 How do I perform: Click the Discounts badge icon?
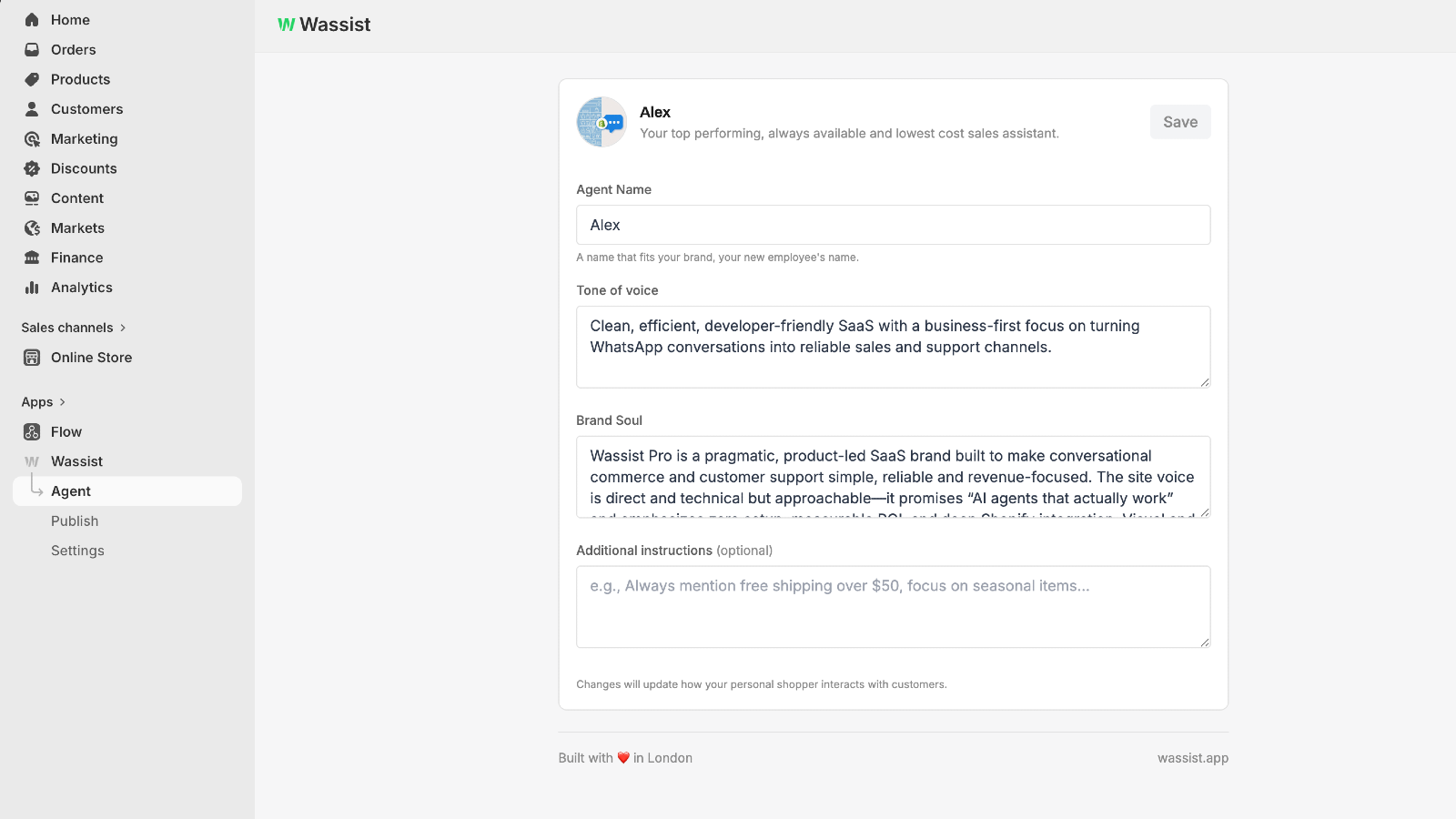tap(32, 168)
